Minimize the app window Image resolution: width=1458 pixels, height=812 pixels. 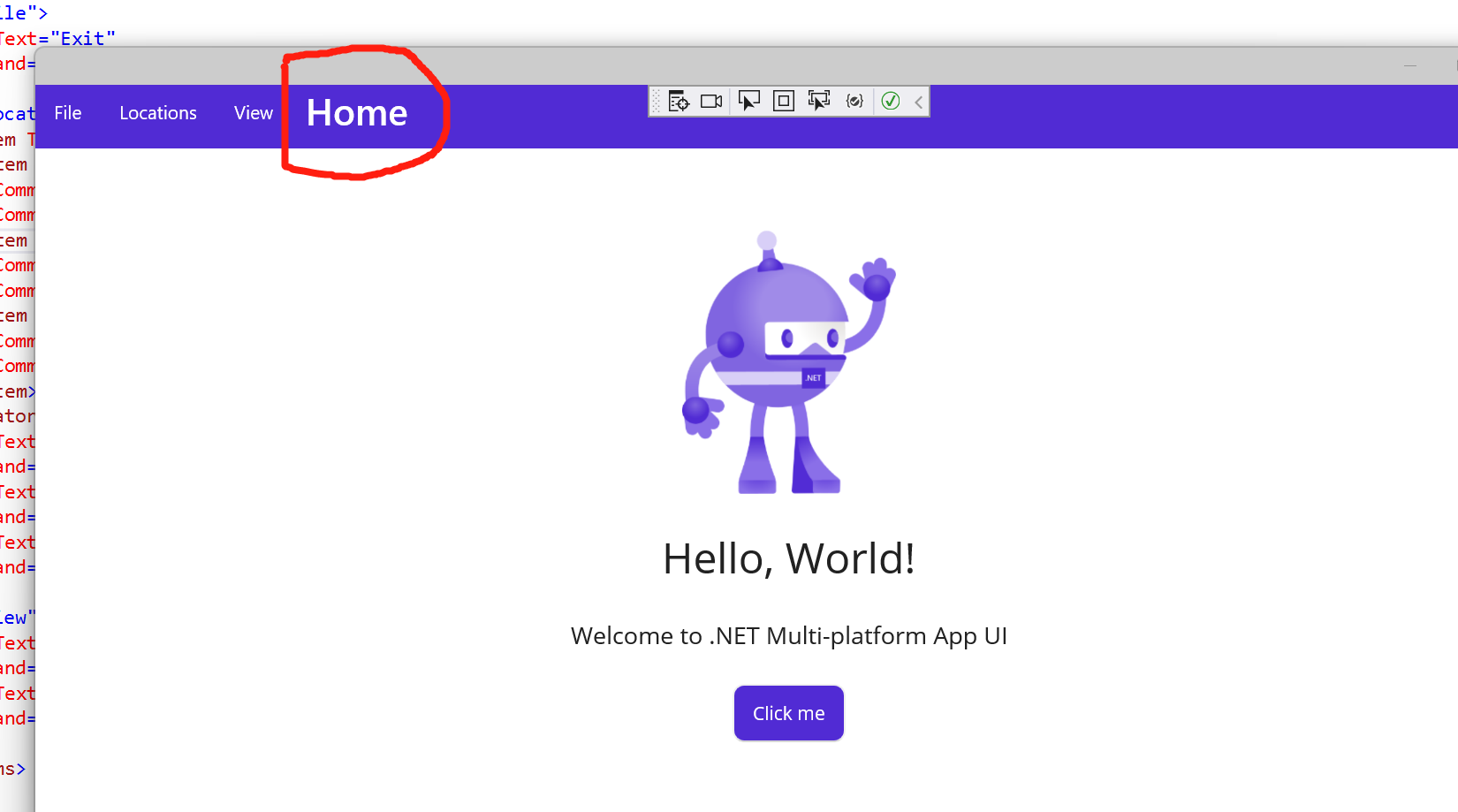[1410, 65]
